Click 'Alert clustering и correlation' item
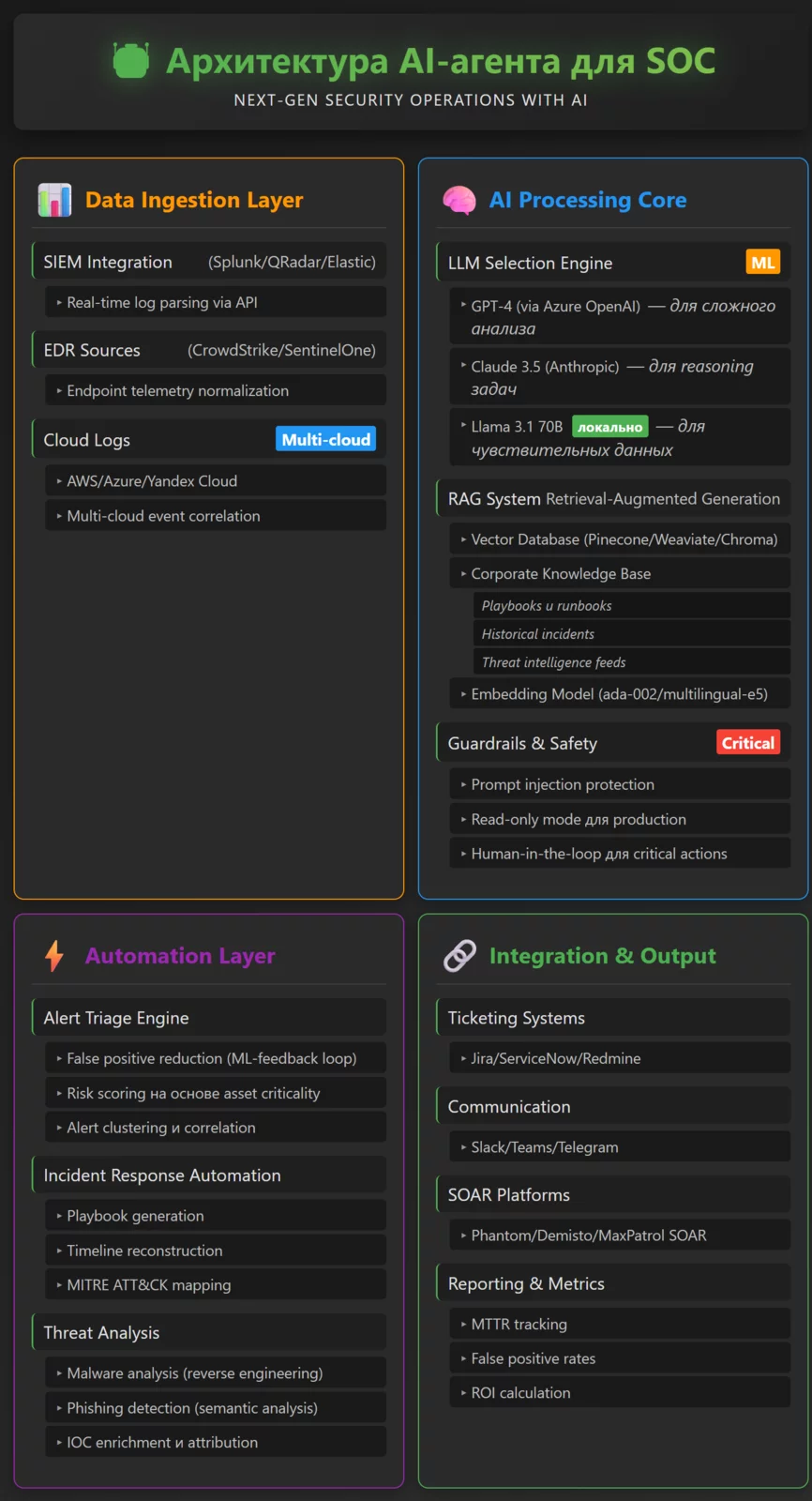The image size is (812, 1501). click(216, 1128)
